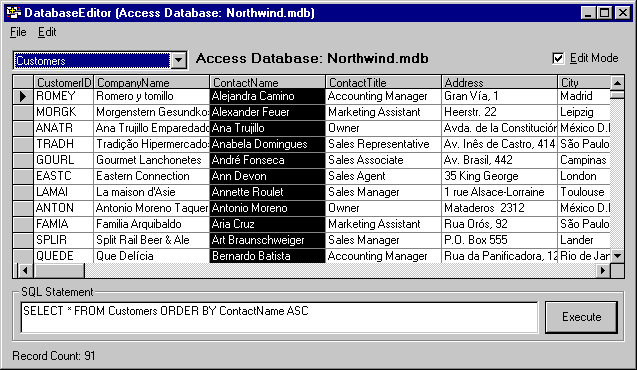
Task: Click the cell 'Art Braunschweiger'
Action: 267,240
